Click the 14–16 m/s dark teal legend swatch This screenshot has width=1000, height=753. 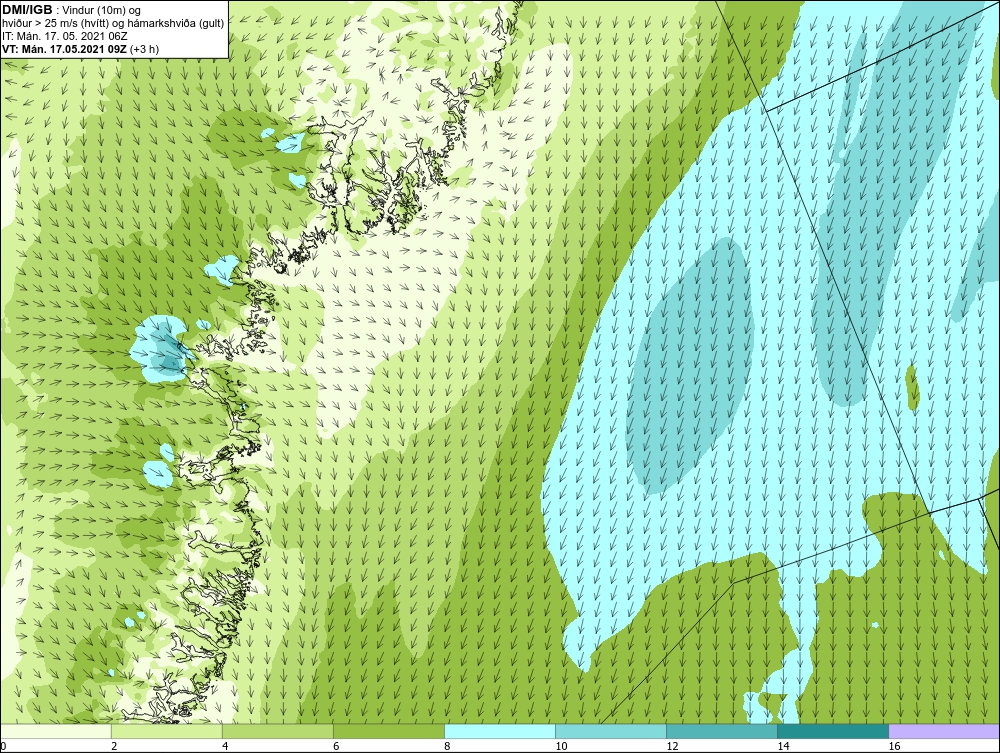point(832,731)
